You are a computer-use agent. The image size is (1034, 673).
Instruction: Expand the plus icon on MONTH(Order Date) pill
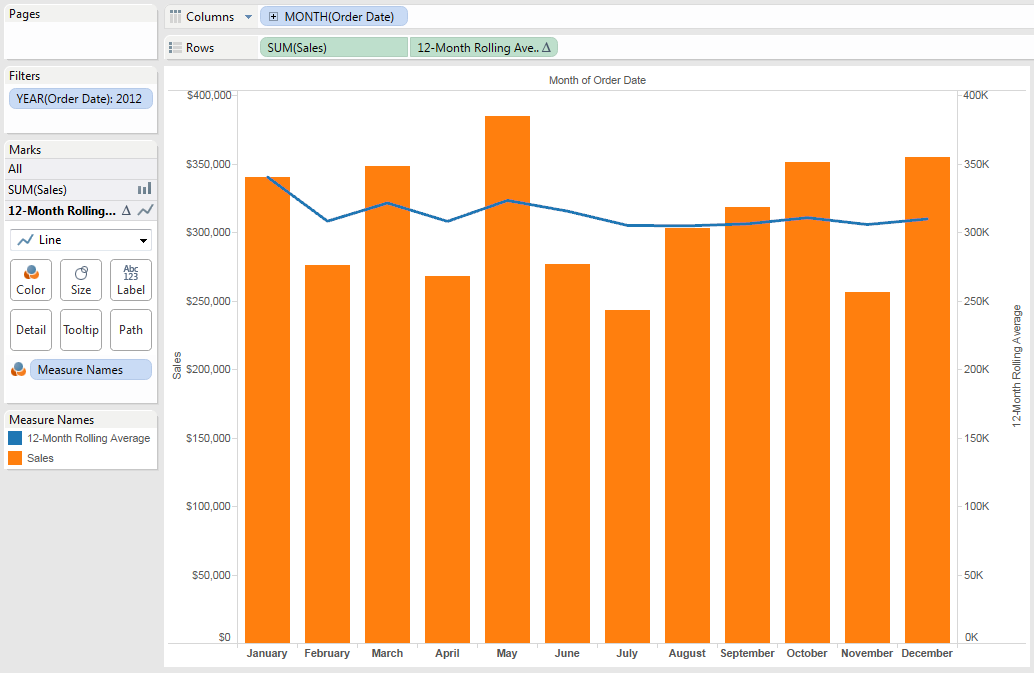(x=274, y=16)
